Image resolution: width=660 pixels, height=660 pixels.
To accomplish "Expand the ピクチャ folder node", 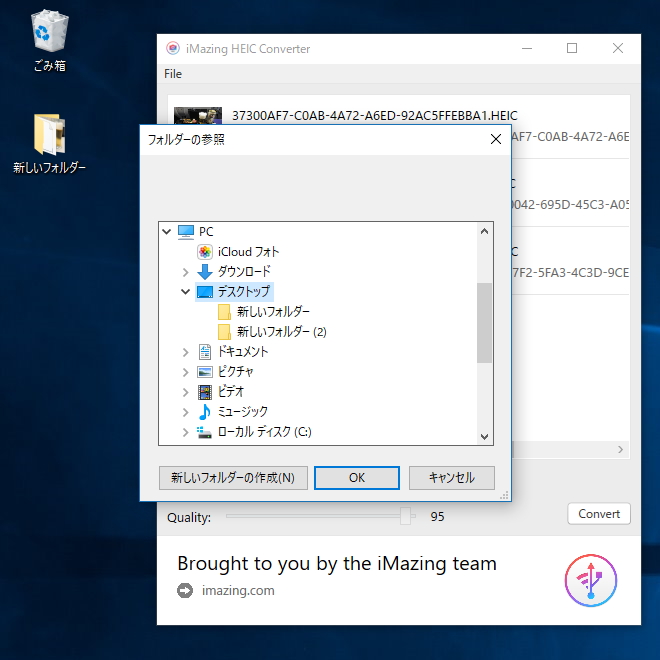I will pos(186,372).
